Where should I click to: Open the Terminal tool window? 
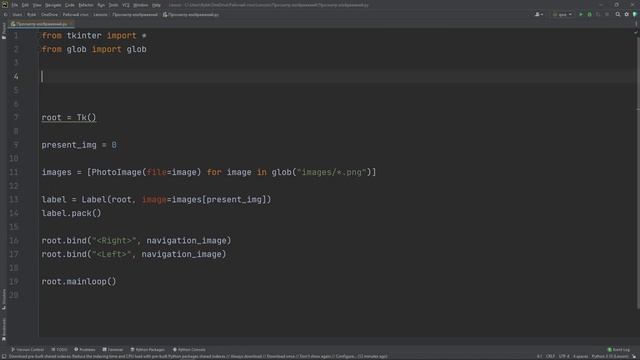tap(113, 350)
